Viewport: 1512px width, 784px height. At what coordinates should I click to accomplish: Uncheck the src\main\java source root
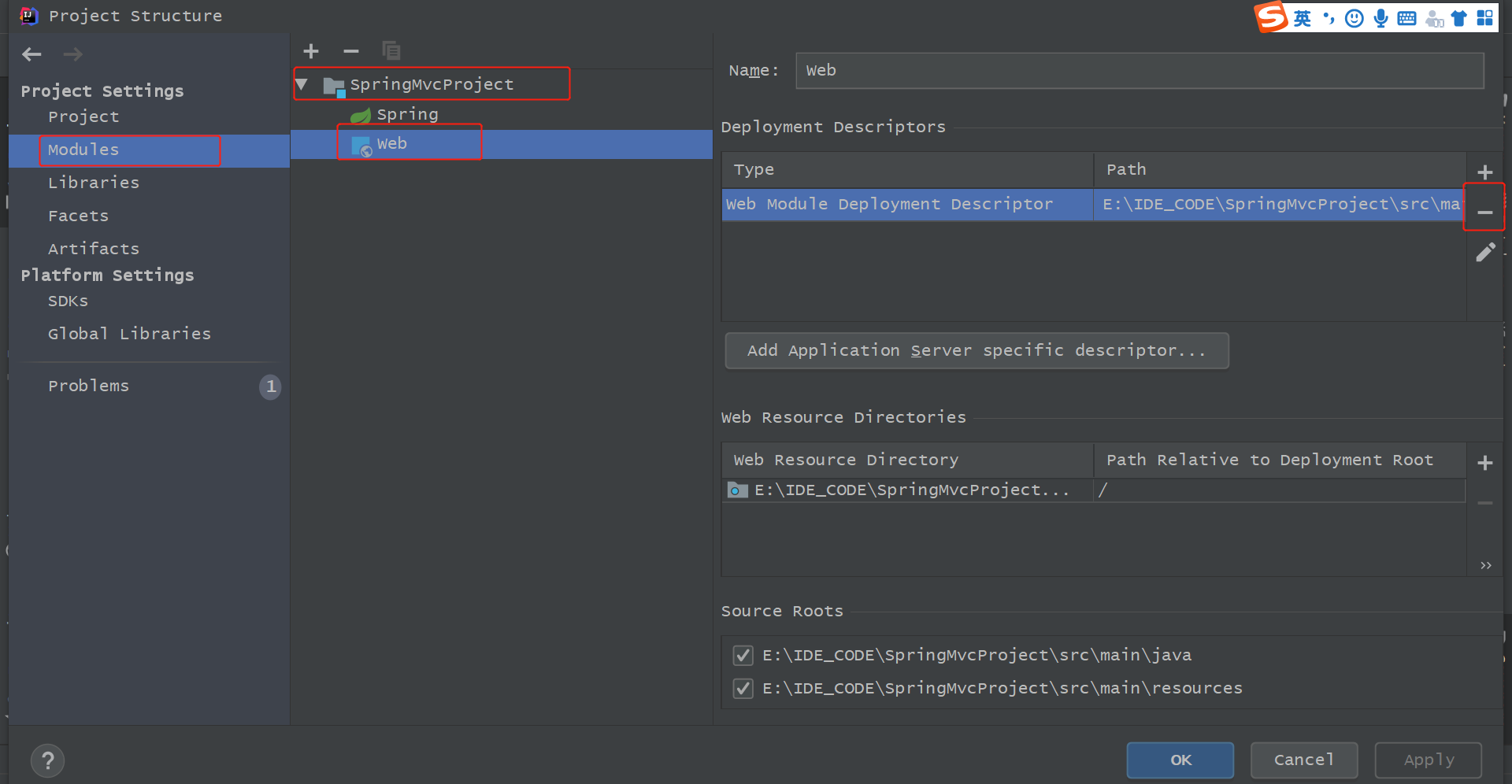[x=743, y=655]
